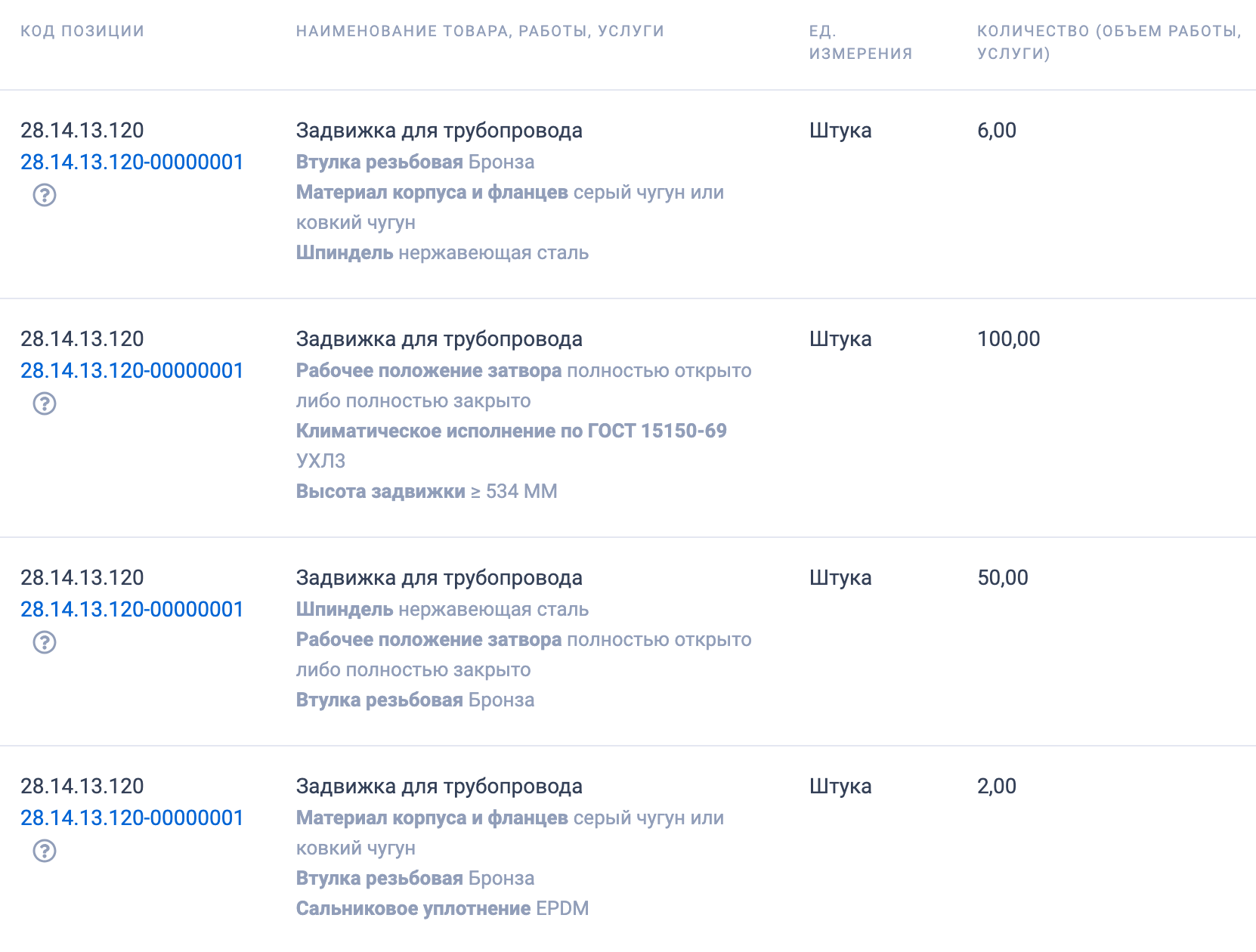Select the Штука unit in the first row
This screenshot has width=1256, height=952.
click(x=840, y=130)
